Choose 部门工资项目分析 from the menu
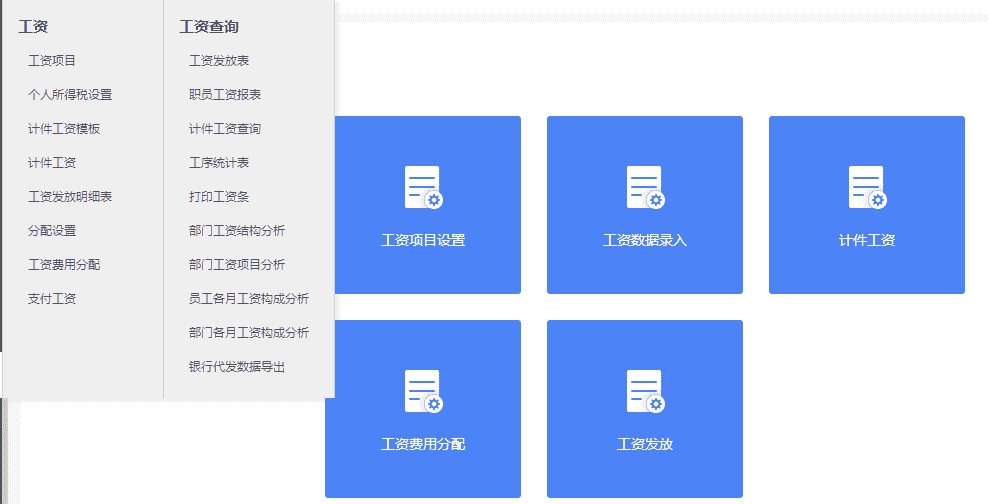The image size is (988, 504). tap(237, 265)
